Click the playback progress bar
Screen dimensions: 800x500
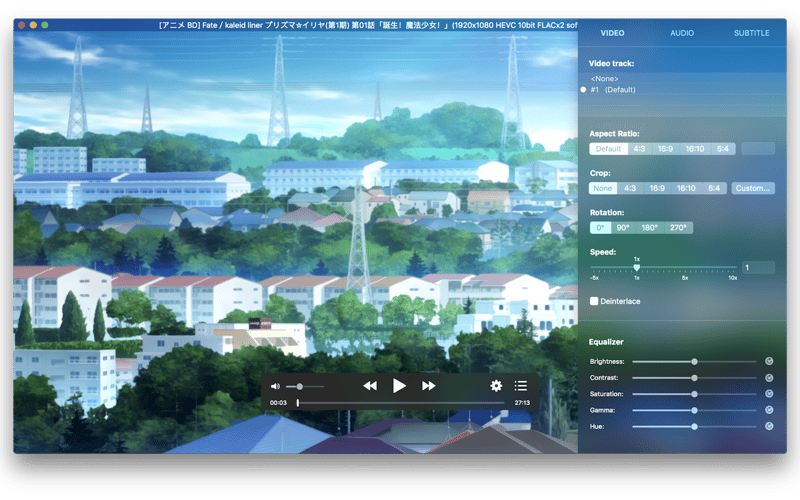pos(401,403)
